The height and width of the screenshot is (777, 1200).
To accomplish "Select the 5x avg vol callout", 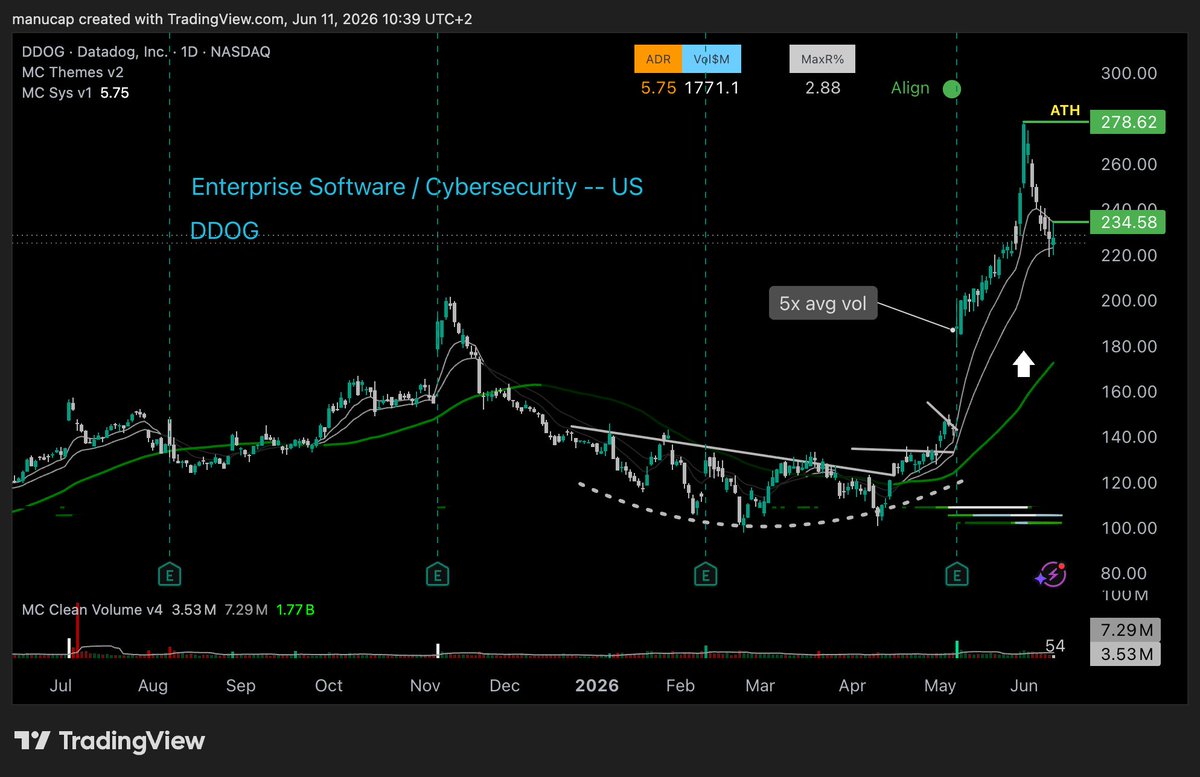I will [x=822, y=304].
